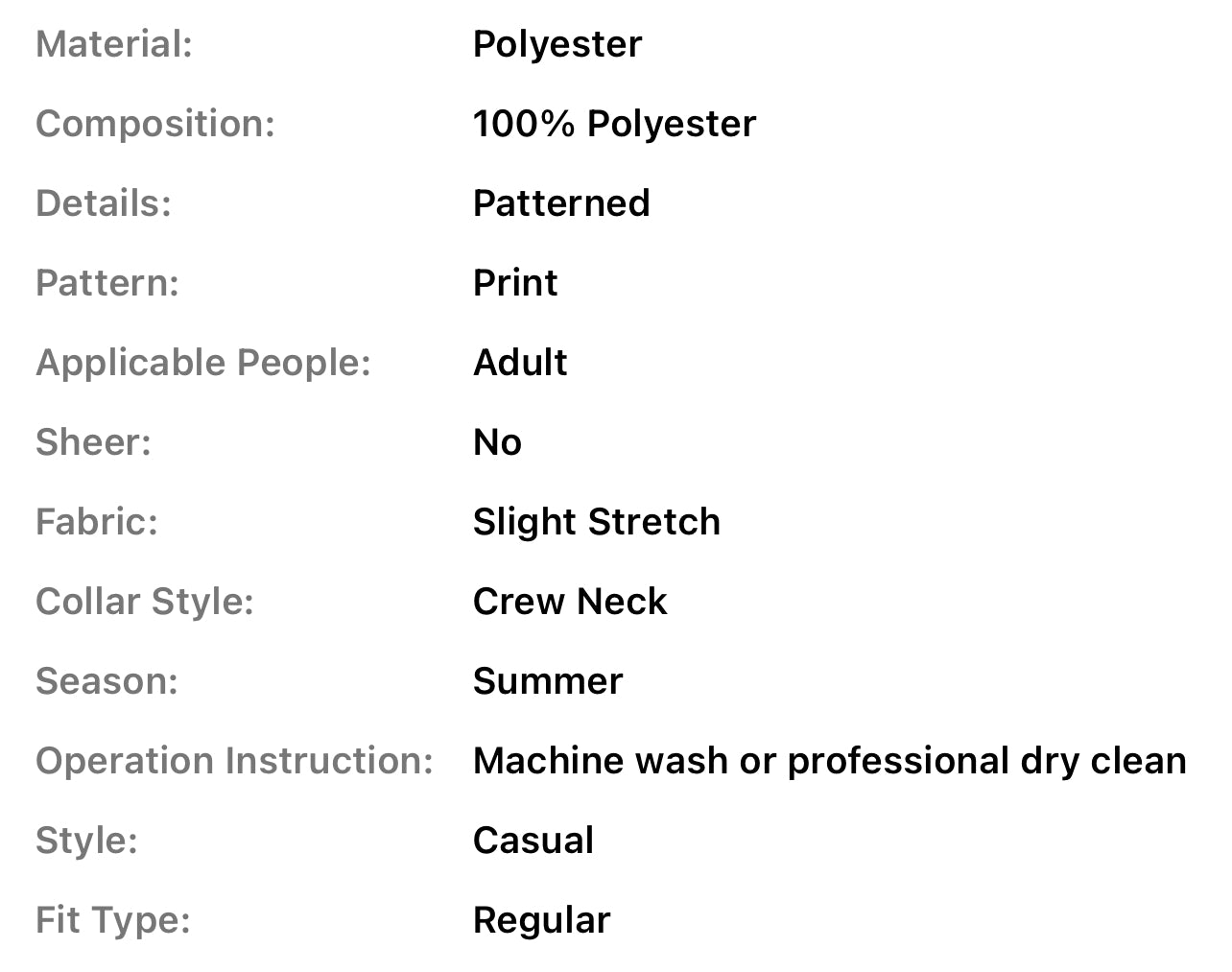The height and width of the screenshot is (972, 1232).
Task: Select the "Print" pattern value
Action: pyautogui.click(x=515, y=283)
